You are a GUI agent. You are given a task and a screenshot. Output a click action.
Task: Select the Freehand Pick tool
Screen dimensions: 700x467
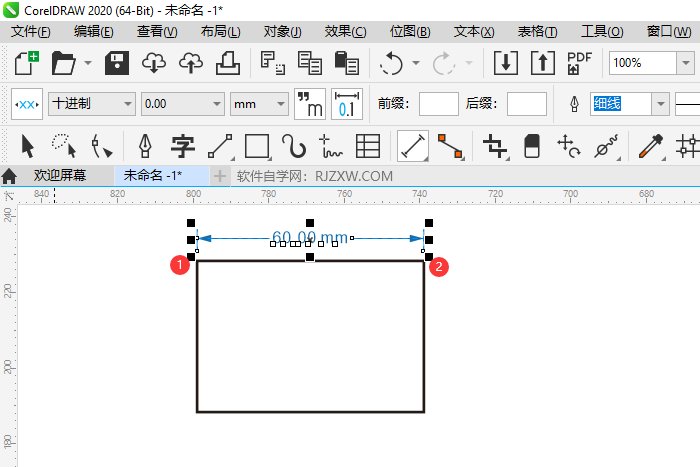click(64, 146)
